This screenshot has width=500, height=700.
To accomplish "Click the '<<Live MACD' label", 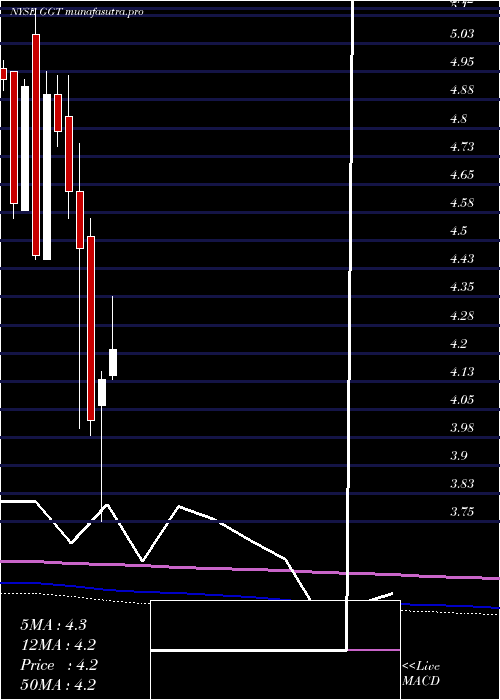I will 421,674.
